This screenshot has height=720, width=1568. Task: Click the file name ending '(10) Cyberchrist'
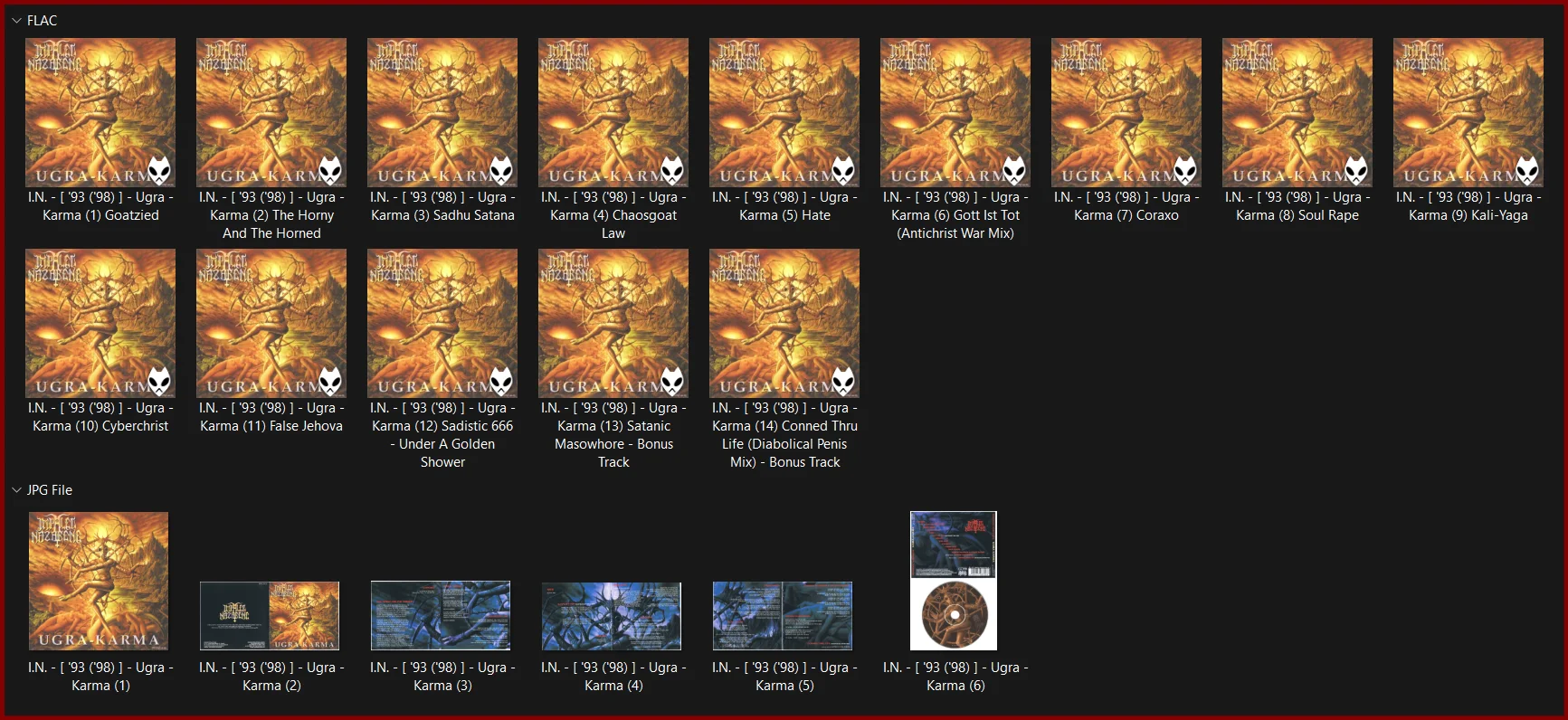click(x=100, y=417)
